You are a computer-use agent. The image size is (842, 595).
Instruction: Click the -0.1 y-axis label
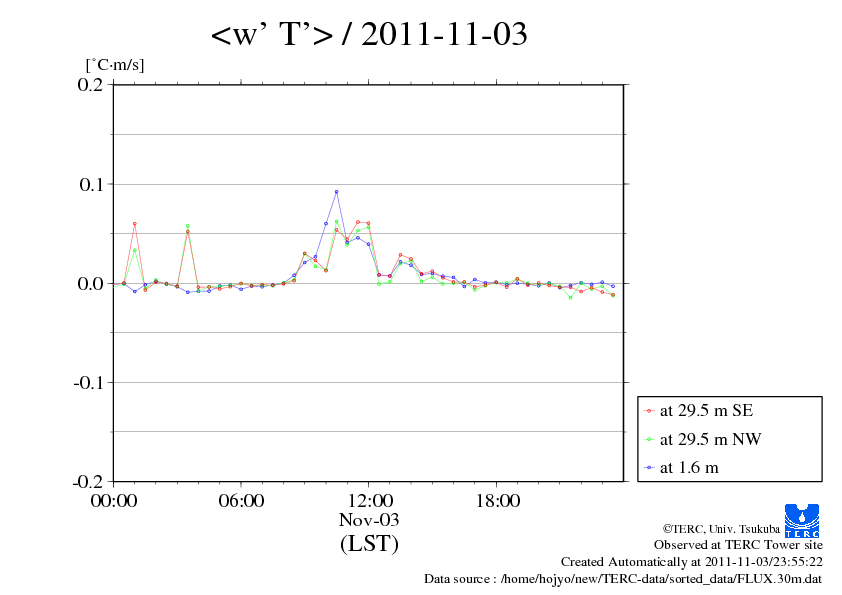click(88, 383)
